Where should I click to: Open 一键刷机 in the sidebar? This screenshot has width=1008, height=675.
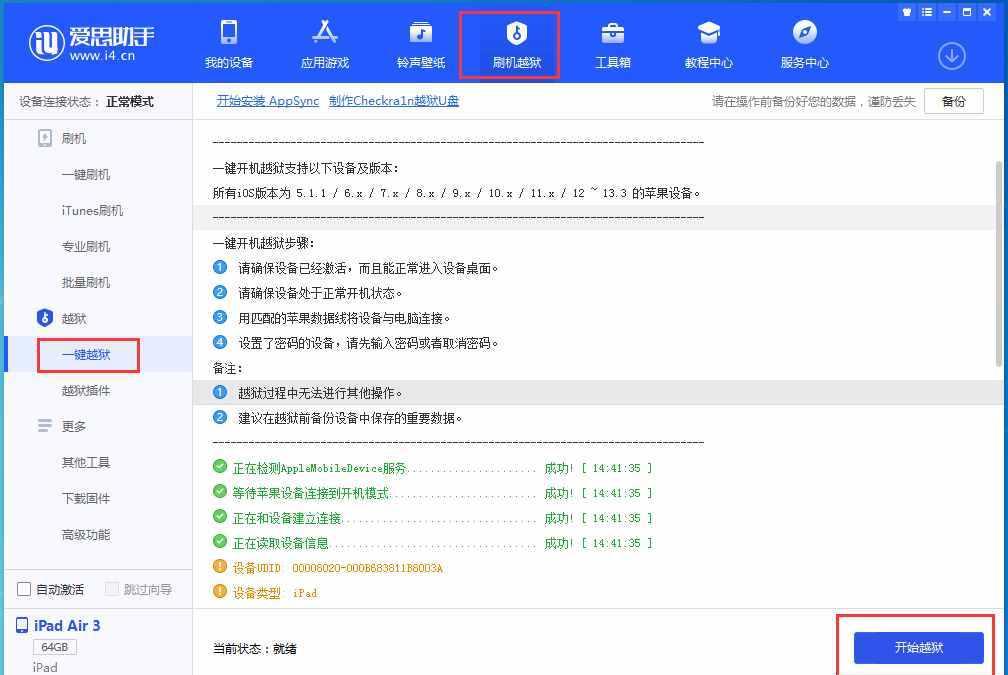(86, 174)
